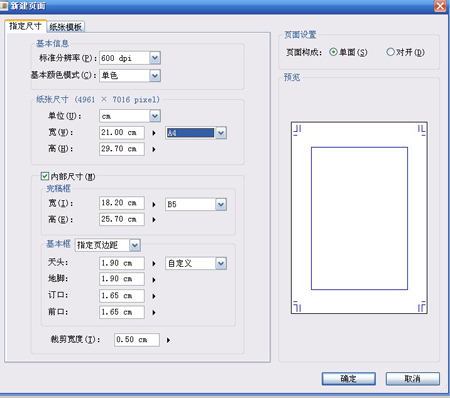Click arrow beside finished frame height 25.70 cm

(x=154, y=220)
